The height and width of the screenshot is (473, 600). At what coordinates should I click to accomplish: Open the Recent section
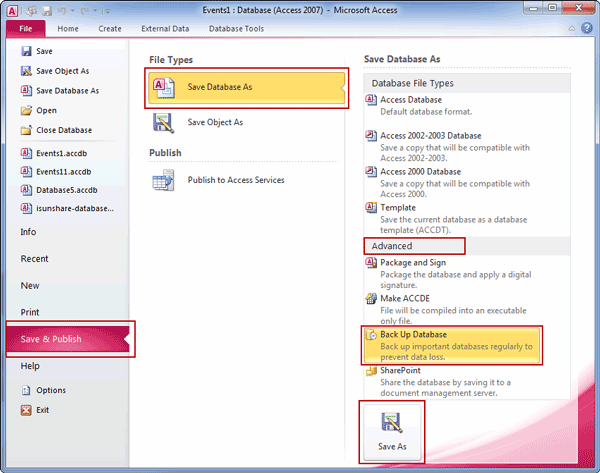(x=34, y=259)
